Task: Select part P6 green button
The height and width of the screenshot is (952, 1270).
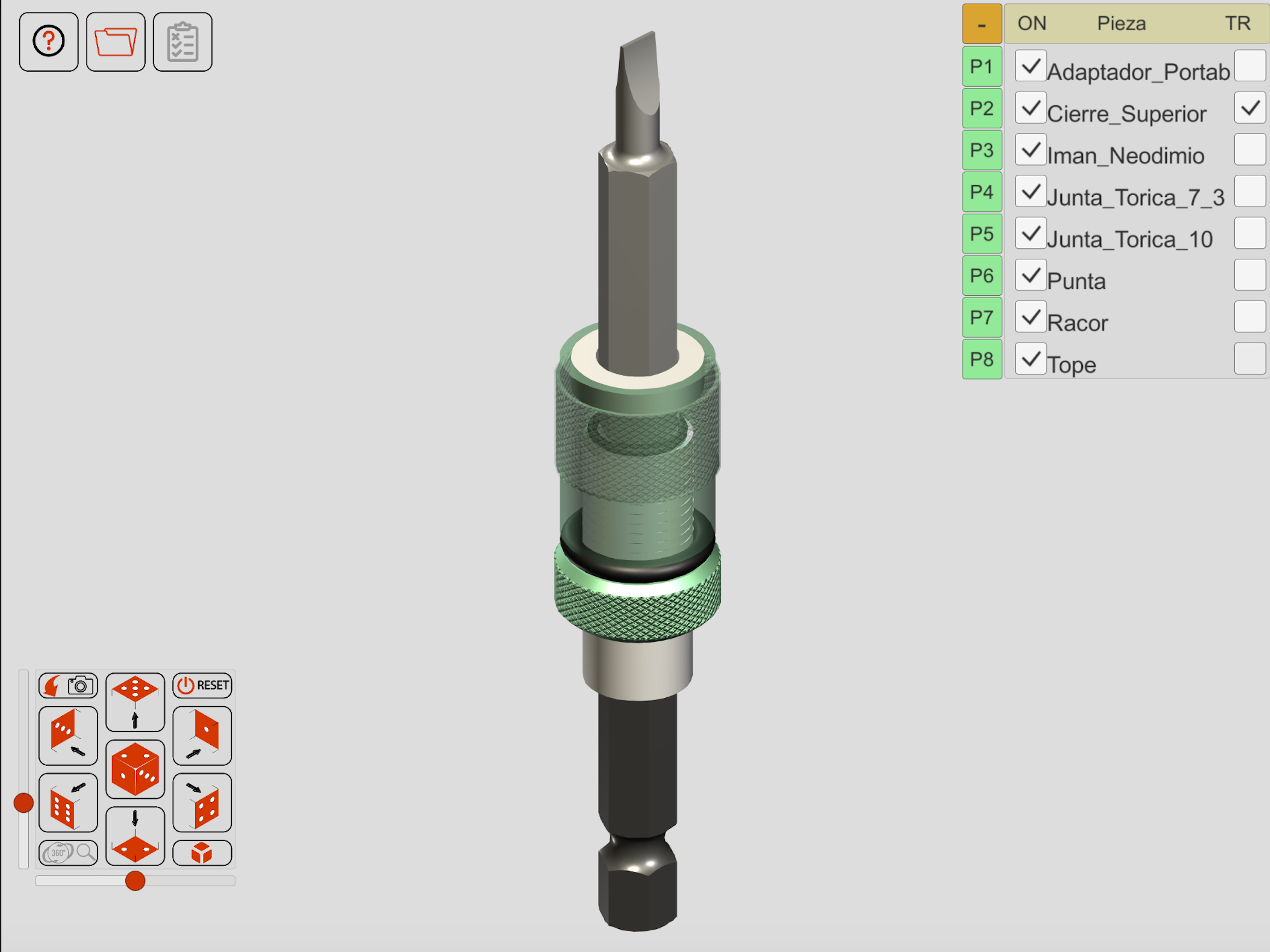Action: [982, 276]
